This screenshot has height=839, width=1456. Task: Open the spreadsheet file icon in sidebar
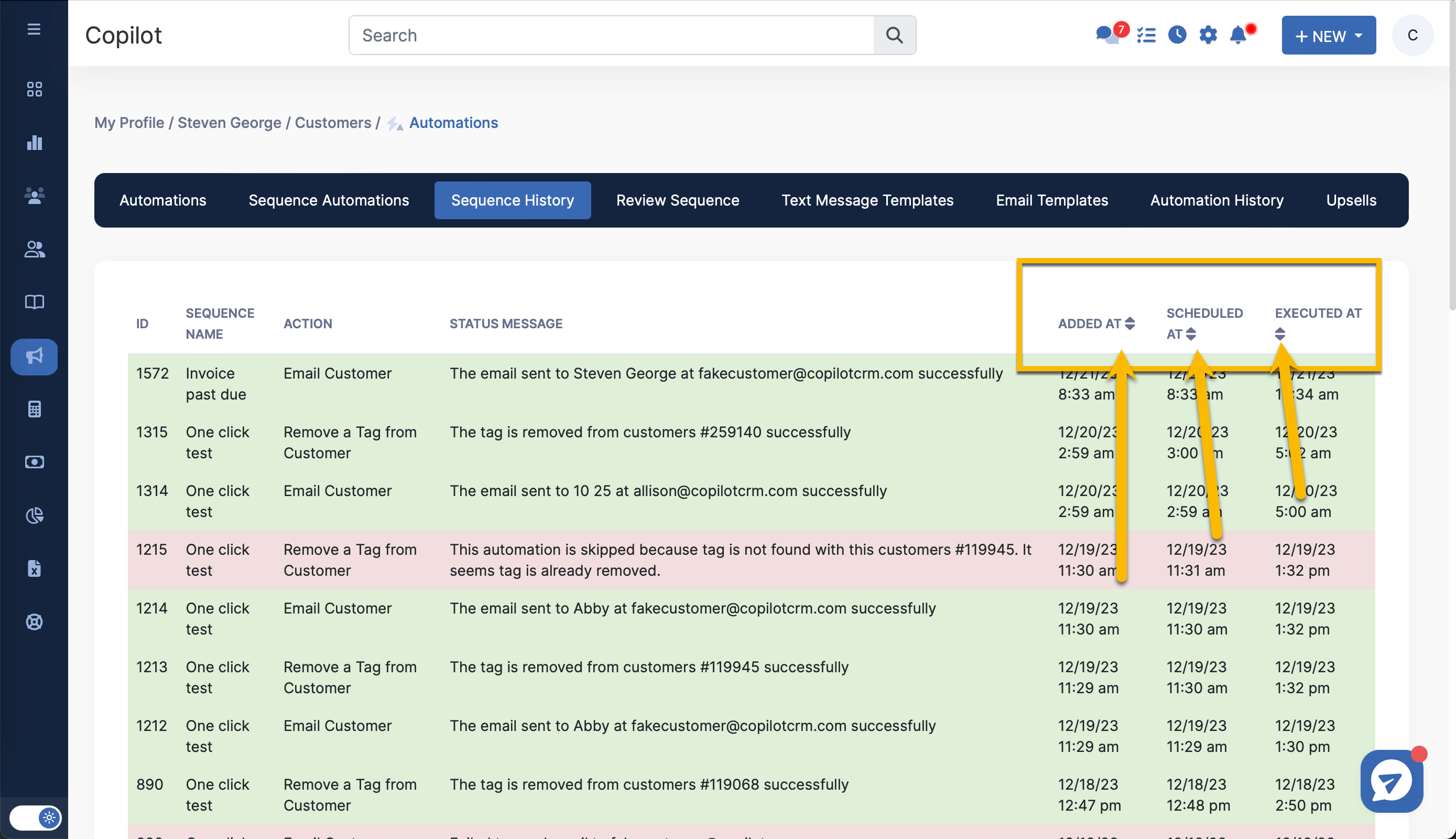[34, 568]
